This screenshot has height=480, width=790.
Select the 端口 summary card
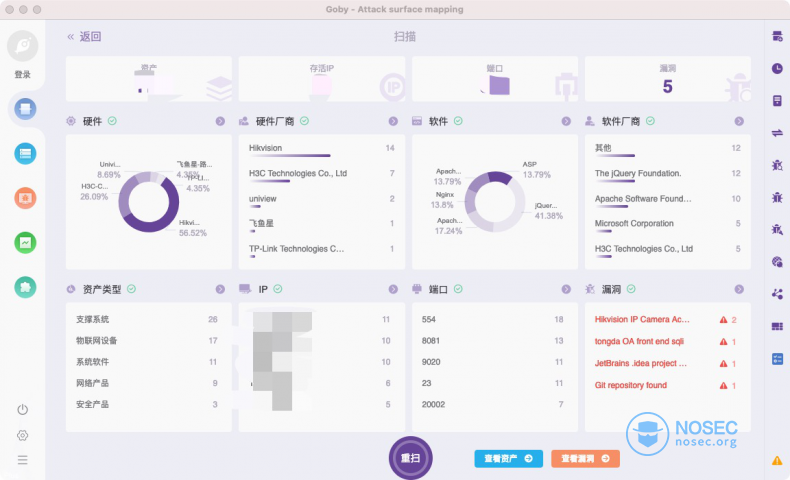point(495,79)
